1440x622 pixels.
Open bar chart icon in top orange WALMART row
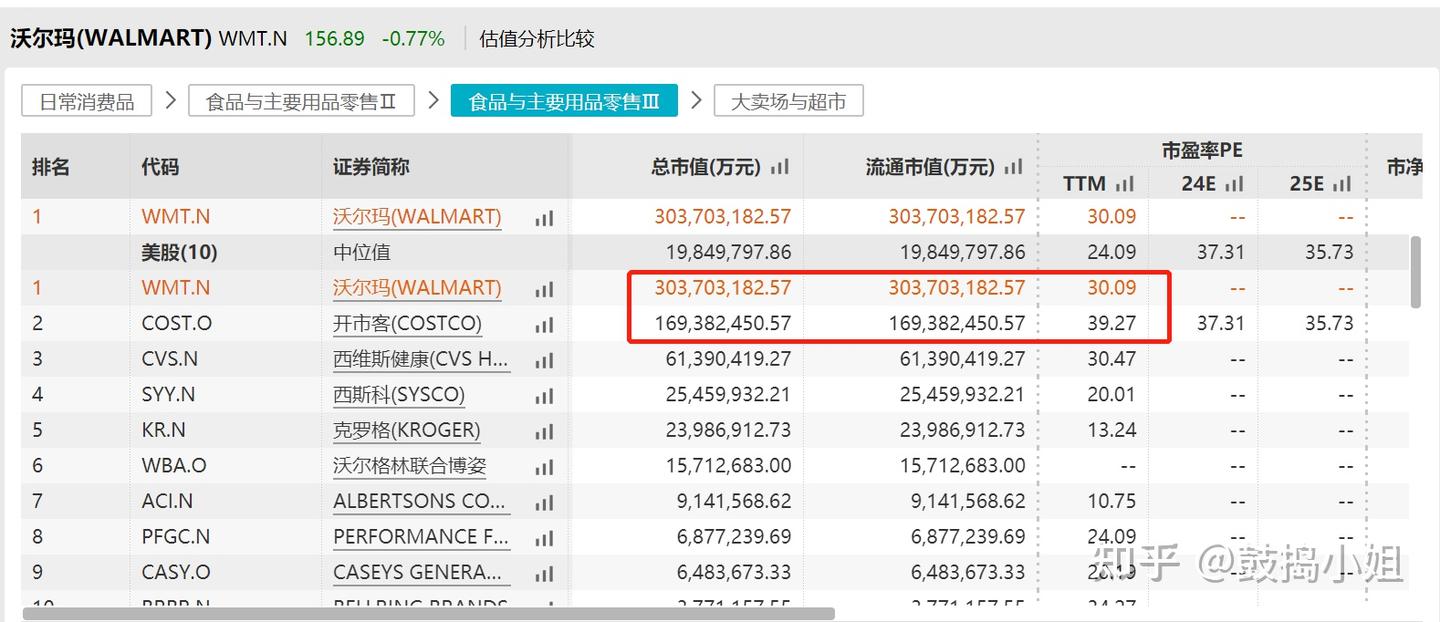pyautogui.click(x=544, y=218)
